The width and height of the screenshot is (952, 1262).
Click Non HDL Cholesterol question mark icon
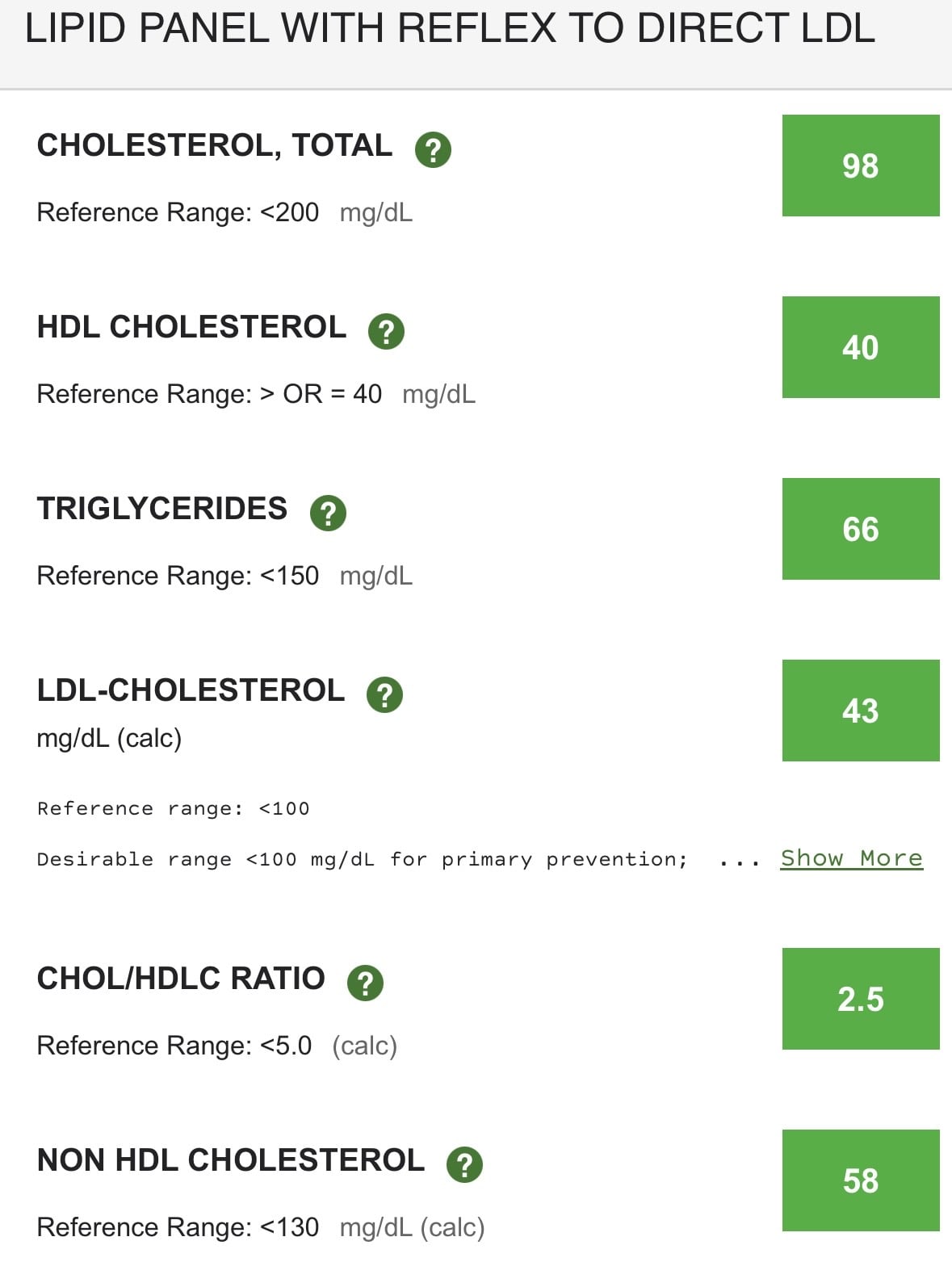coord(464,1164)
